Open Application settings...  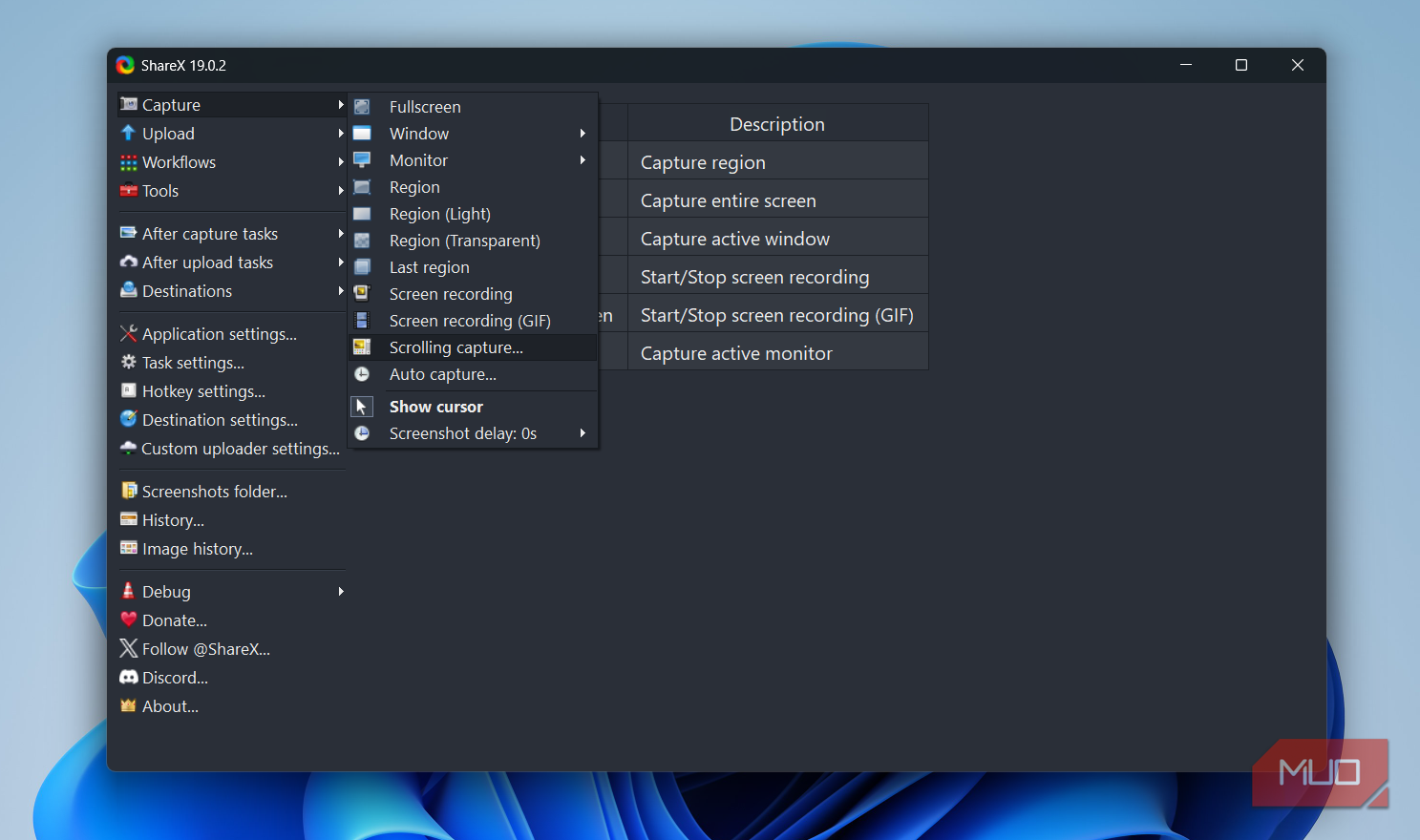click(x=231, y=334)
